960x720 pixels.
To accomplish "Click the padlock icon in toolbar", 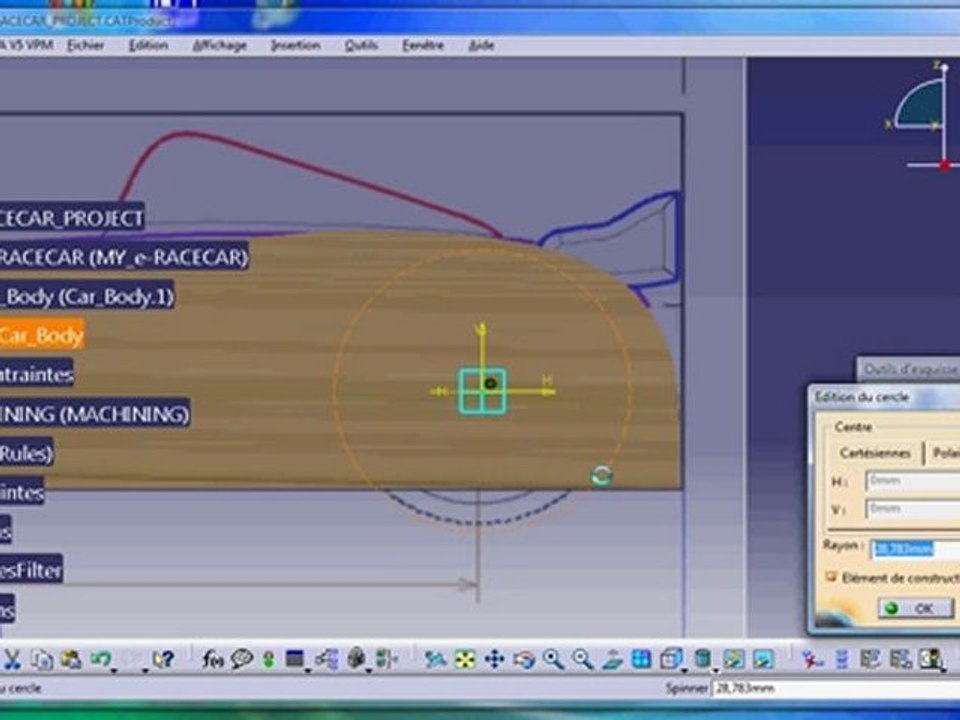I will [356, 659].
